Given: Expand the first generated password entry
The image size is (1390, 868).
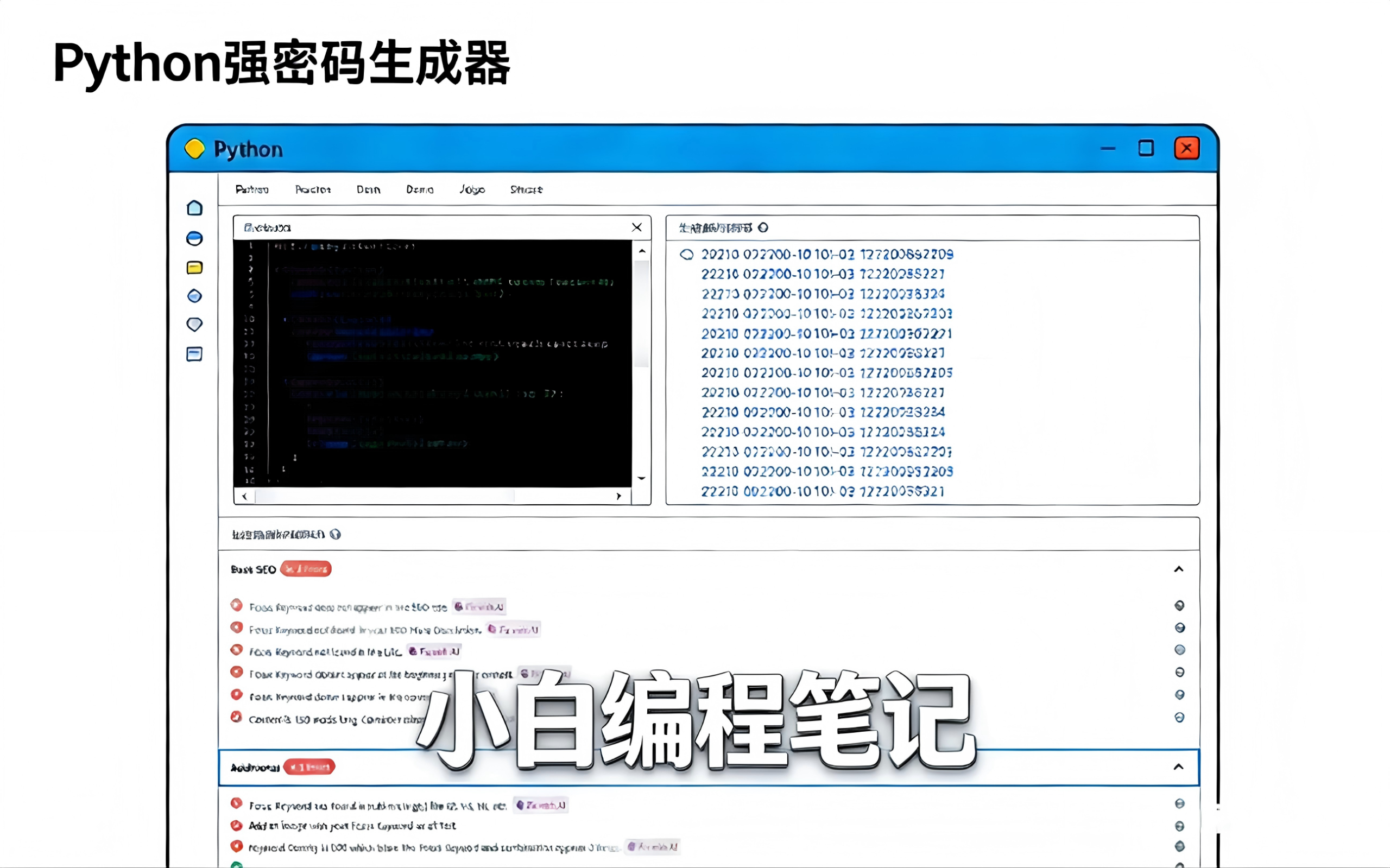Looking at the screenshot, I should click(x=687, y=254).
